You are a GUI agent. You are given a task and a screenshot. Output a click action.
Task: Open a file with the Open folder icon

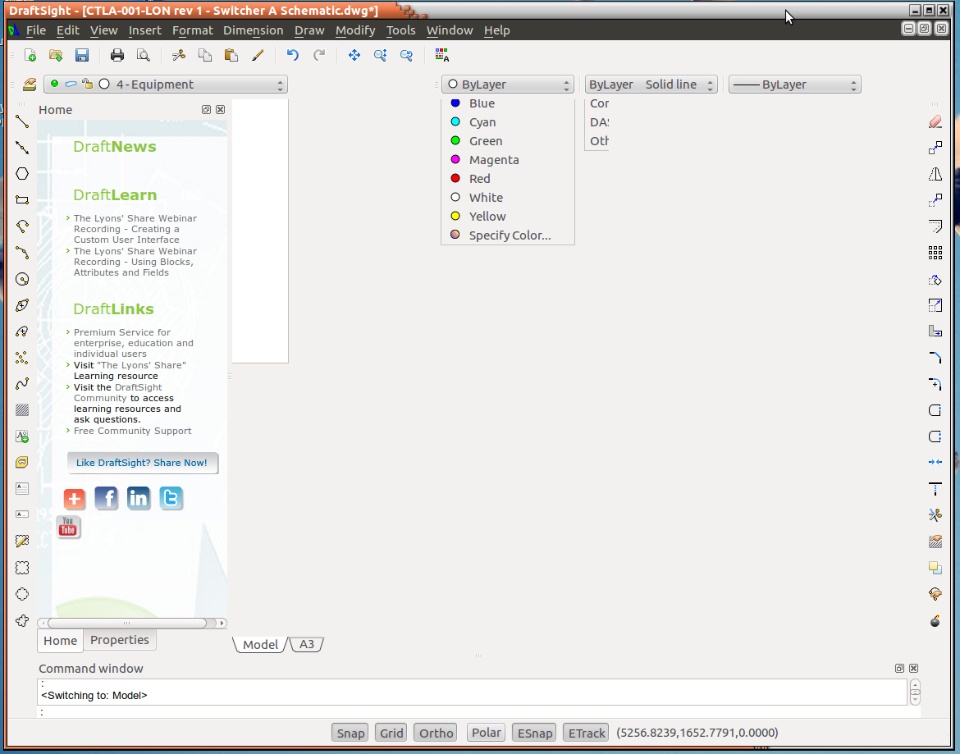pos(56,55)
